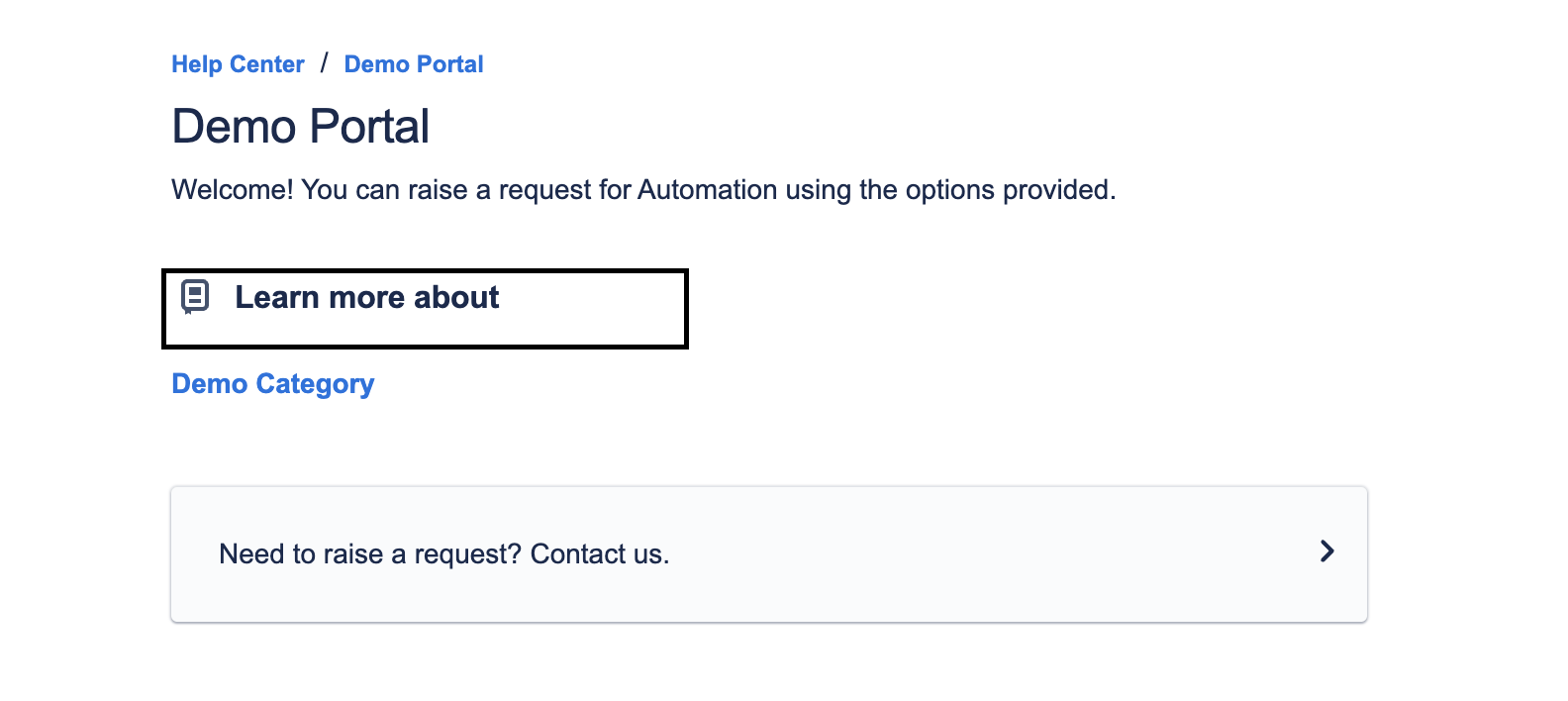Viewport: 1568px width, 701px height.
Task: Navigate back to Help Center
Action: (x=238, y=64)
